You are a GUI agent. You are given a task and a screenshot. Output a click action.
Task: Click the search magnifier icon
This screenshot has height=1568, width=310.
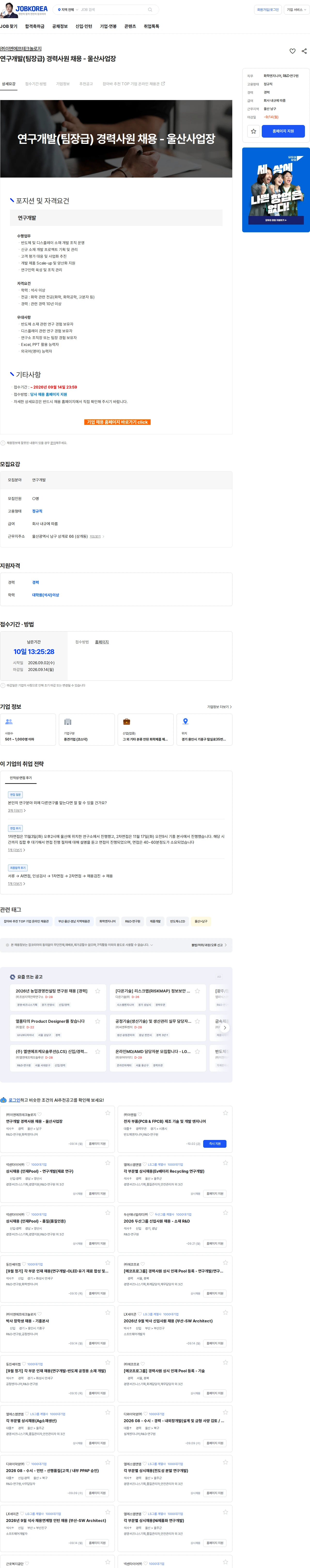click(150, 10)
